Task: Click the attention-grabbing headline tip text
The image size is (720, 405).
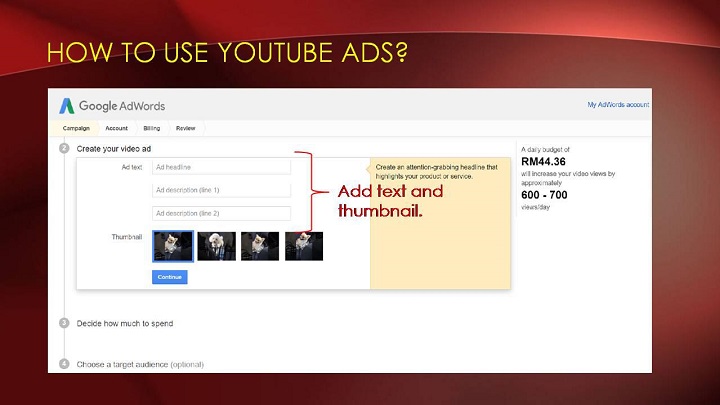Action: 437,172
